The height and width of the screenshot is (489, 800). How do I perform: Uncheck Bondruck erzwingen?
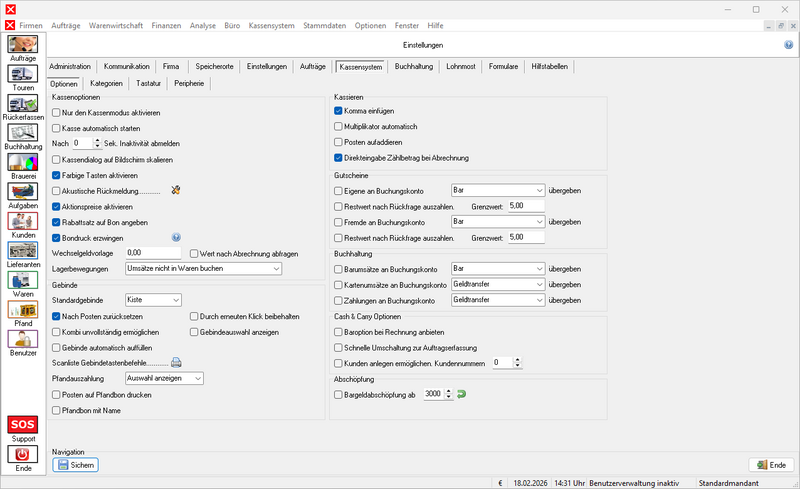(56, 237)
